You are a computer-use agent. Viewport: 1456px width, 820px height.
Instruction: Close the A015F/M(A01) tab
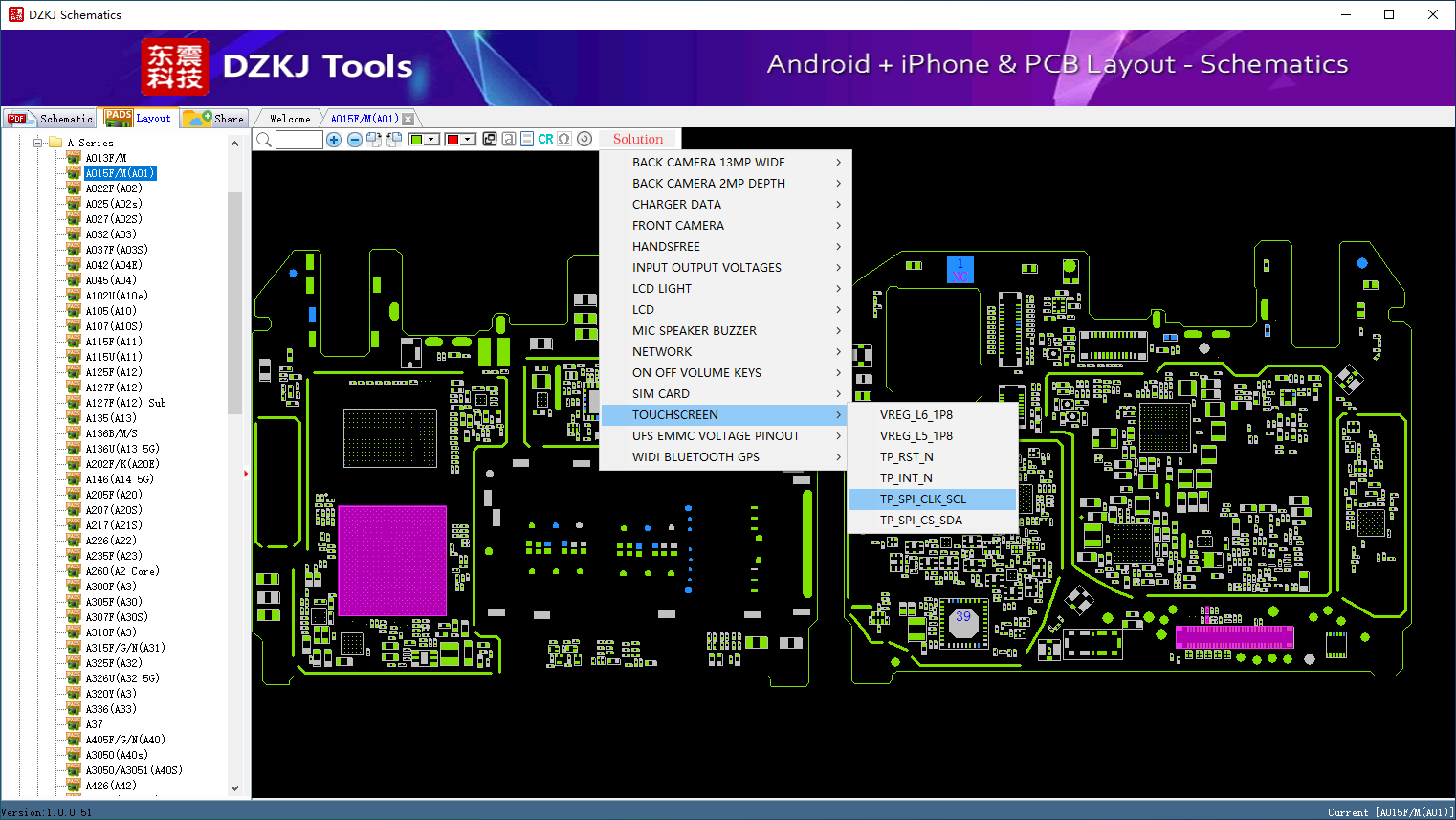coord(408,119)
